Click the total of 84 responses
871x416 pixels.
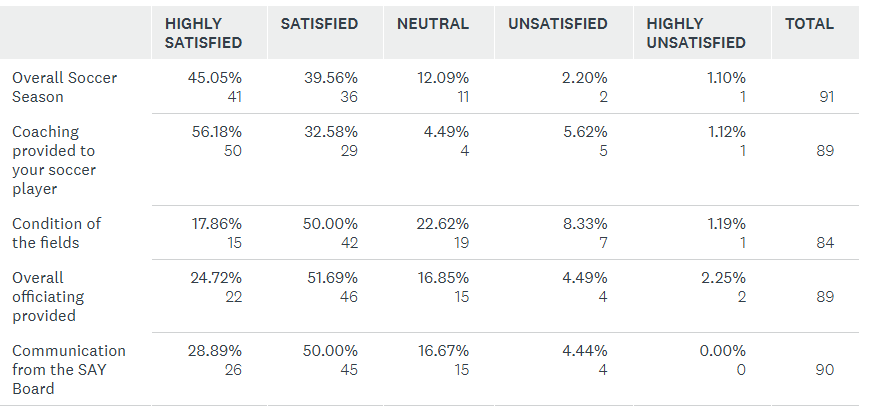[823, 243]
